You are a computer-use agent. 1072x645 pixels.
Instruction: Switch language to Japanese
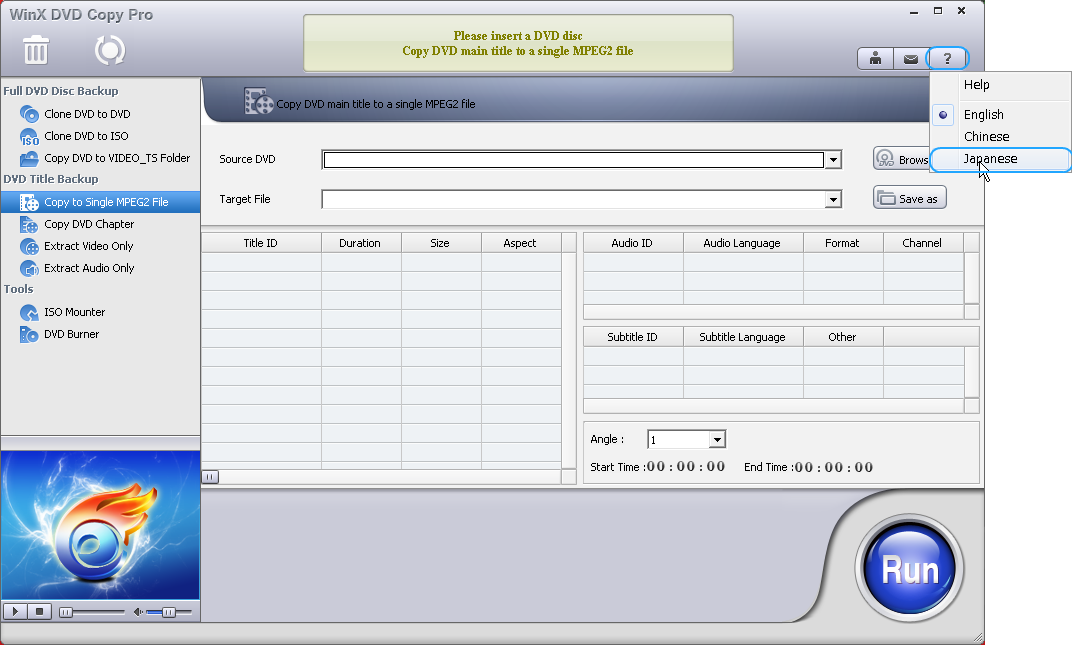click(x=1000, y=159)
